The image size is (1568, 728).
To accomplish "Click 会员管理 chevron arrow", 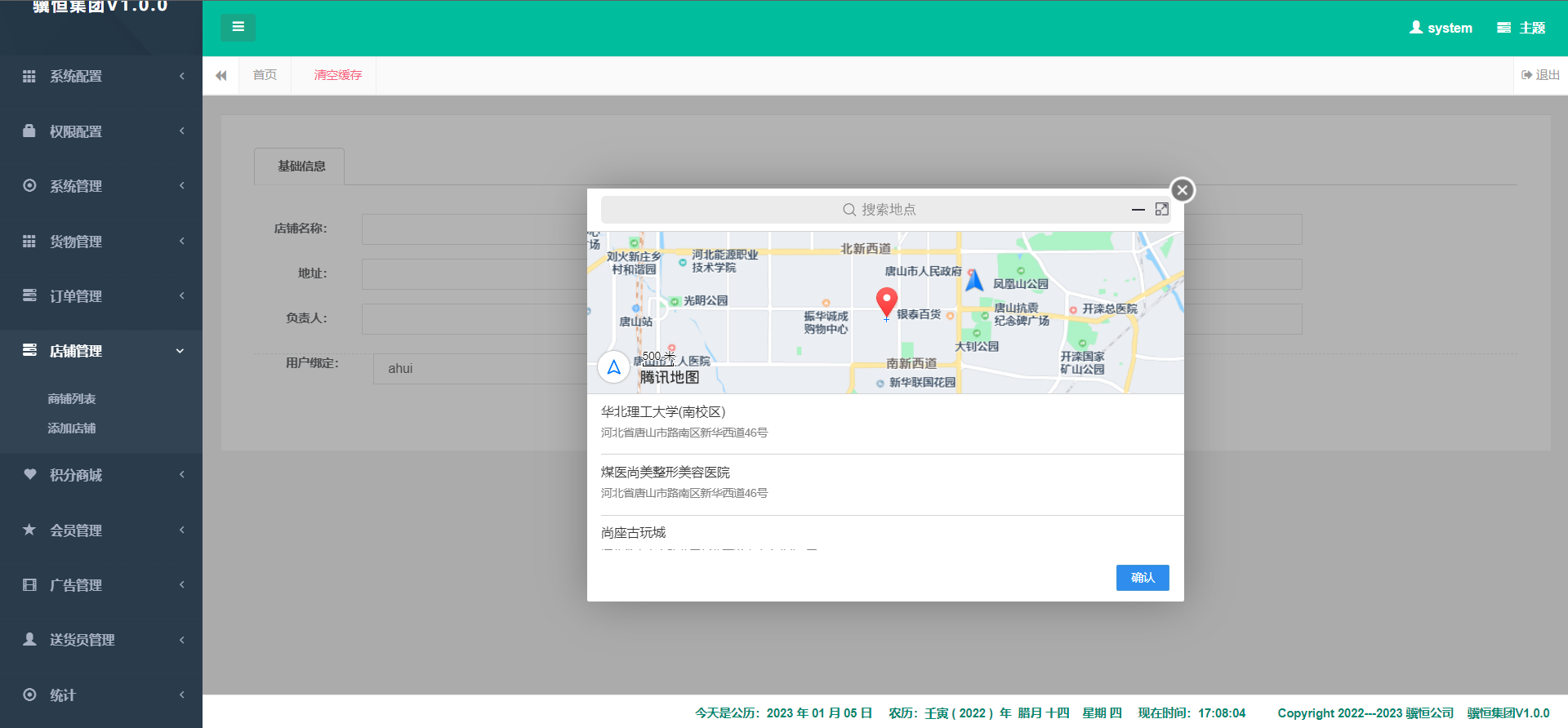I will click(181, 530).
